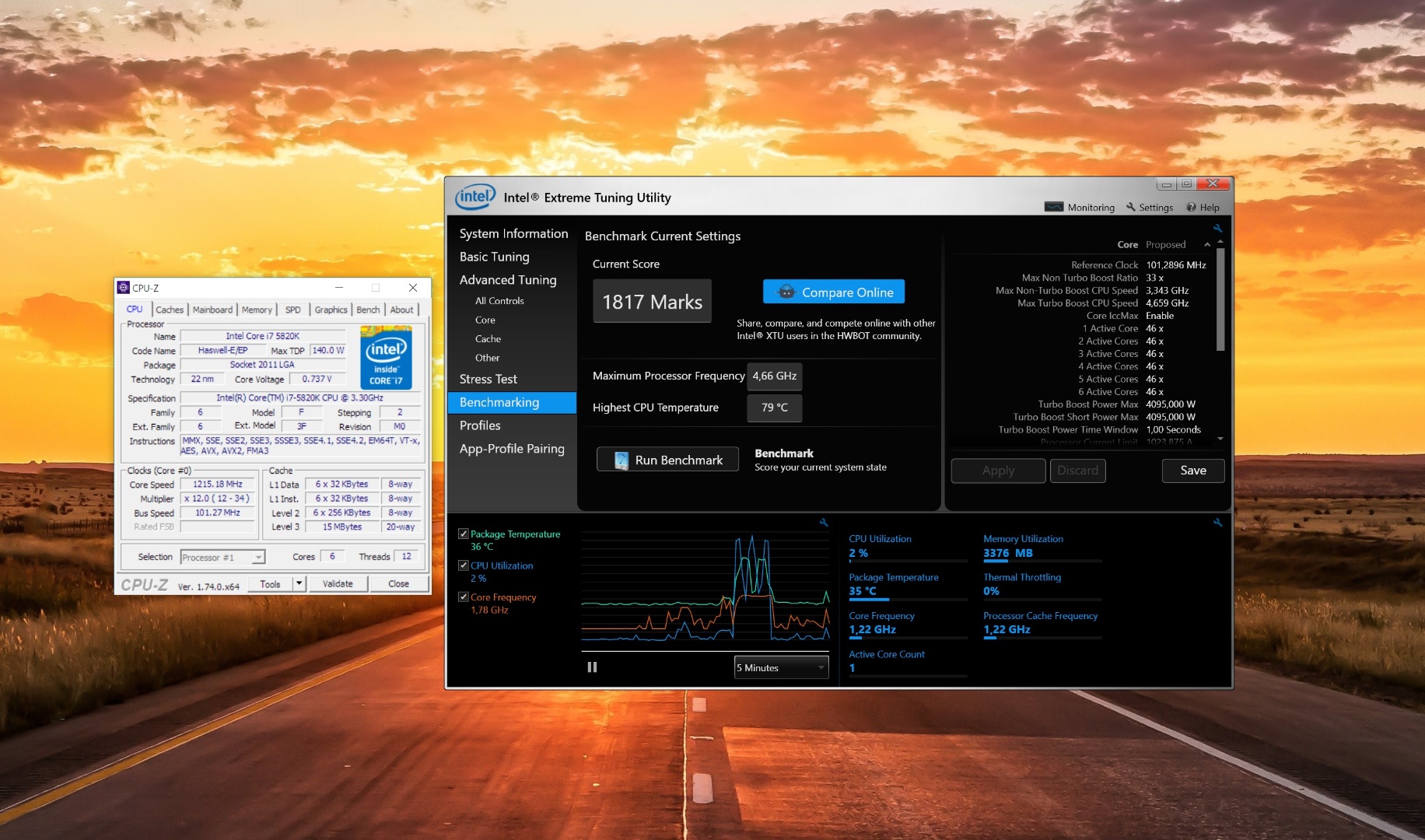Click the Save button in XTU
This screenshot has height=840, width=1425.
(1193, 471)
